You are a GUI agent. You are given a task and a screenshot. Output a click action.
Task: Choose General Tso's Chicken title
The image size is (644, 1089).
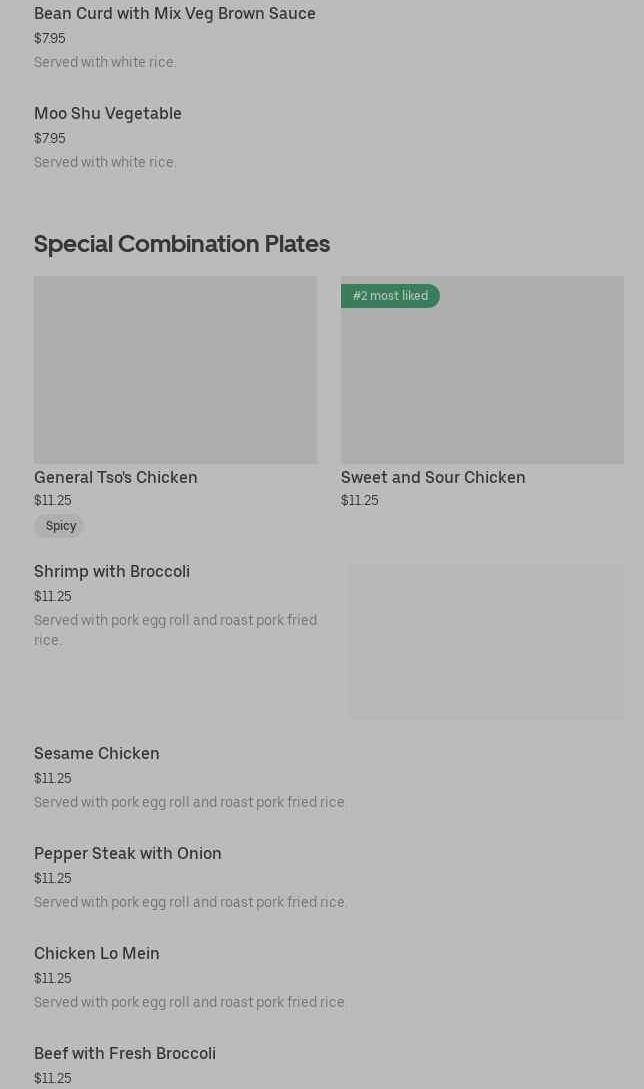click(116, 478)
